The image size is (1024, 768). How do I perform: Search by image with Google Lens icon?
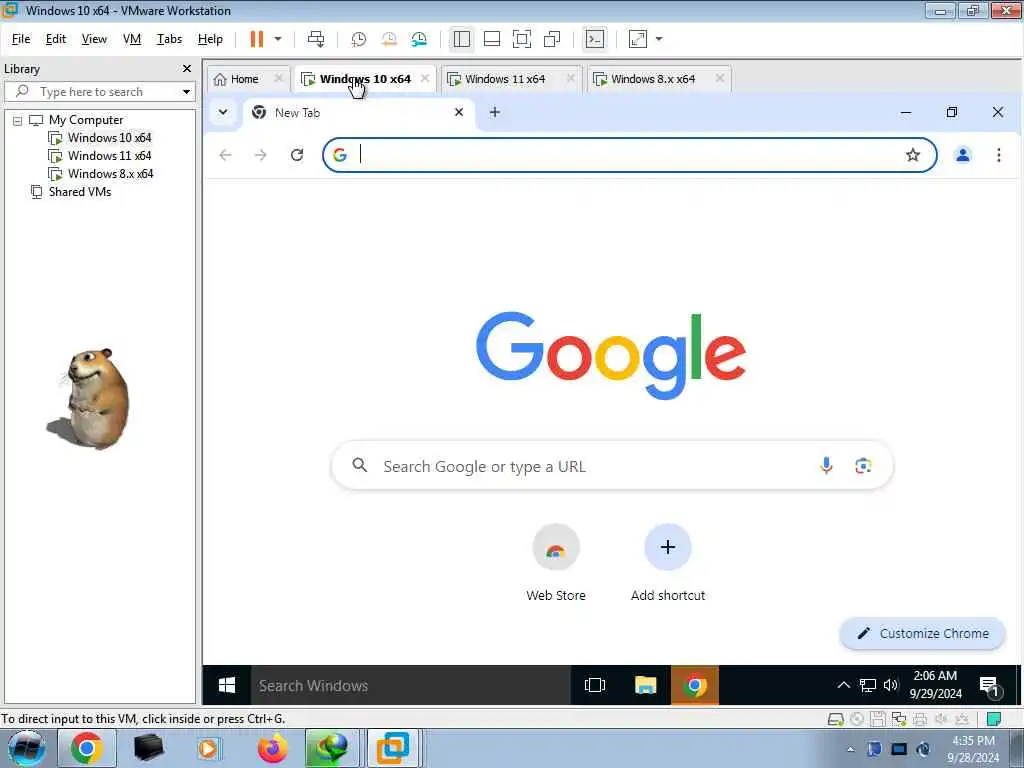(x=863, y=466)
